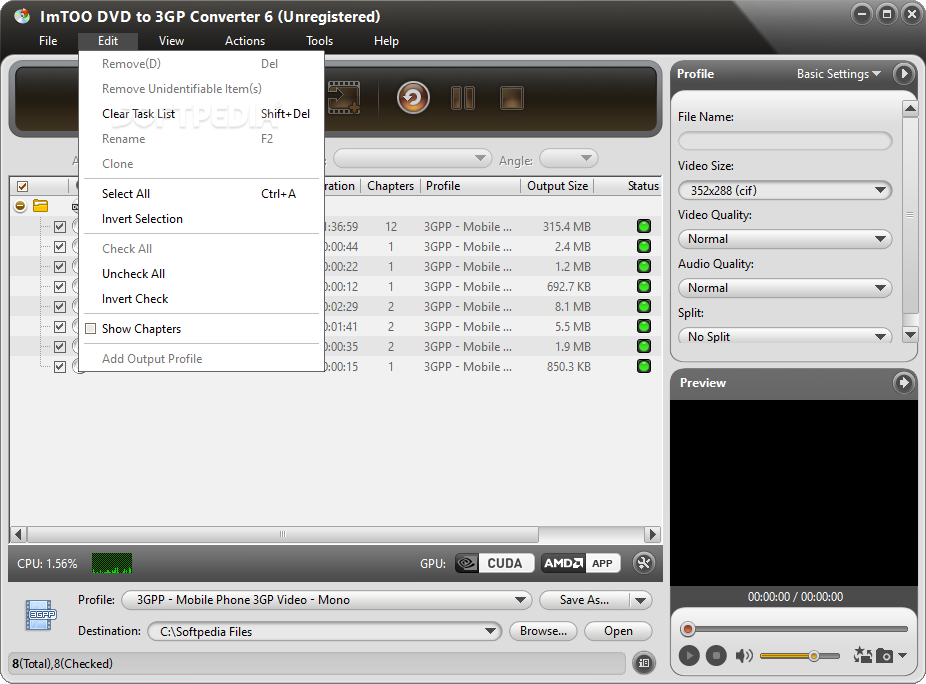926x684 pixels.
Task: Uncheck the title row with 1.2 MB output
Action: pos(60,266)
